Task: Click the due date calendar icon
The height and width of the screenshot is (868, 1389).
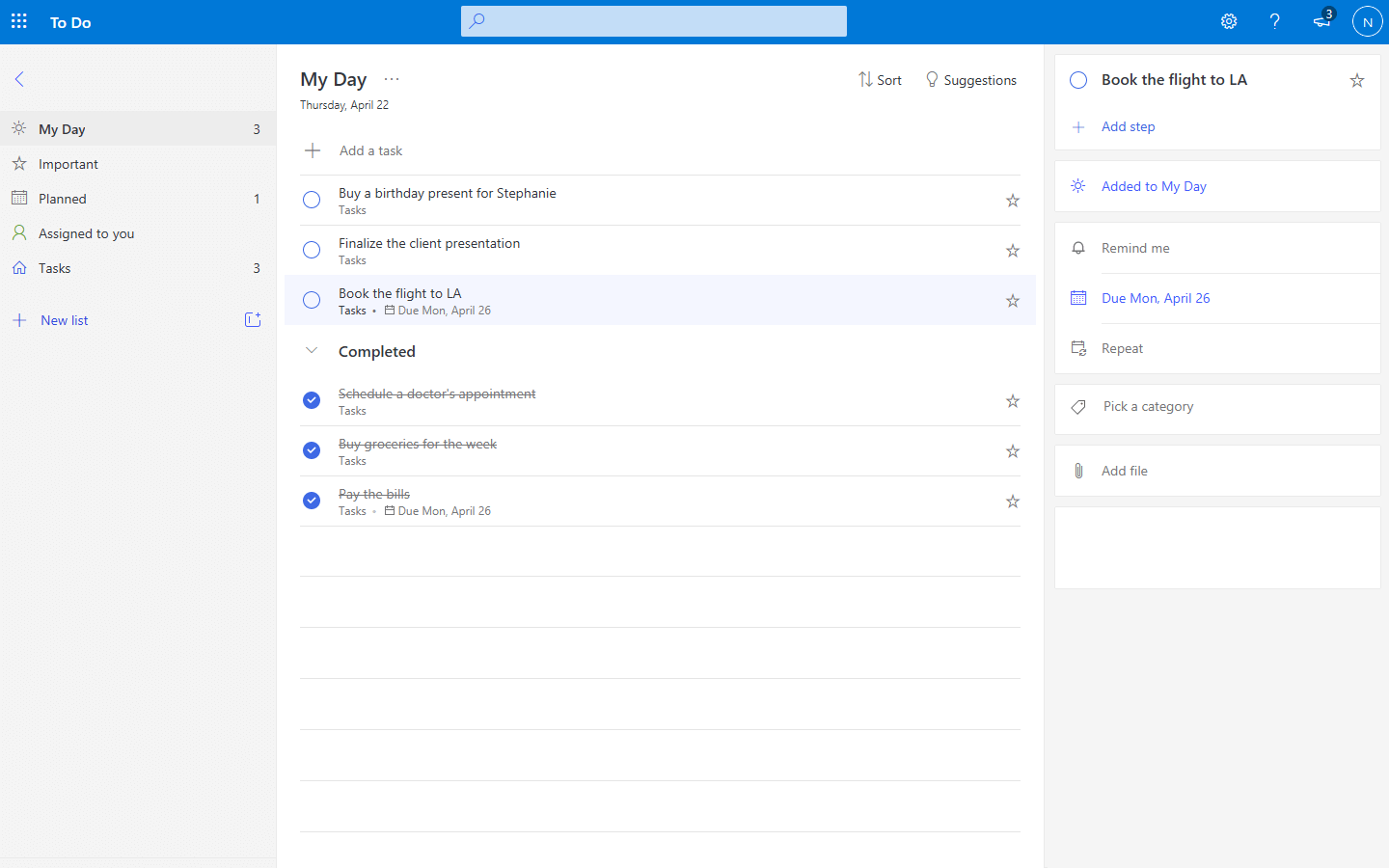Action: click(x=1078, y=298)
